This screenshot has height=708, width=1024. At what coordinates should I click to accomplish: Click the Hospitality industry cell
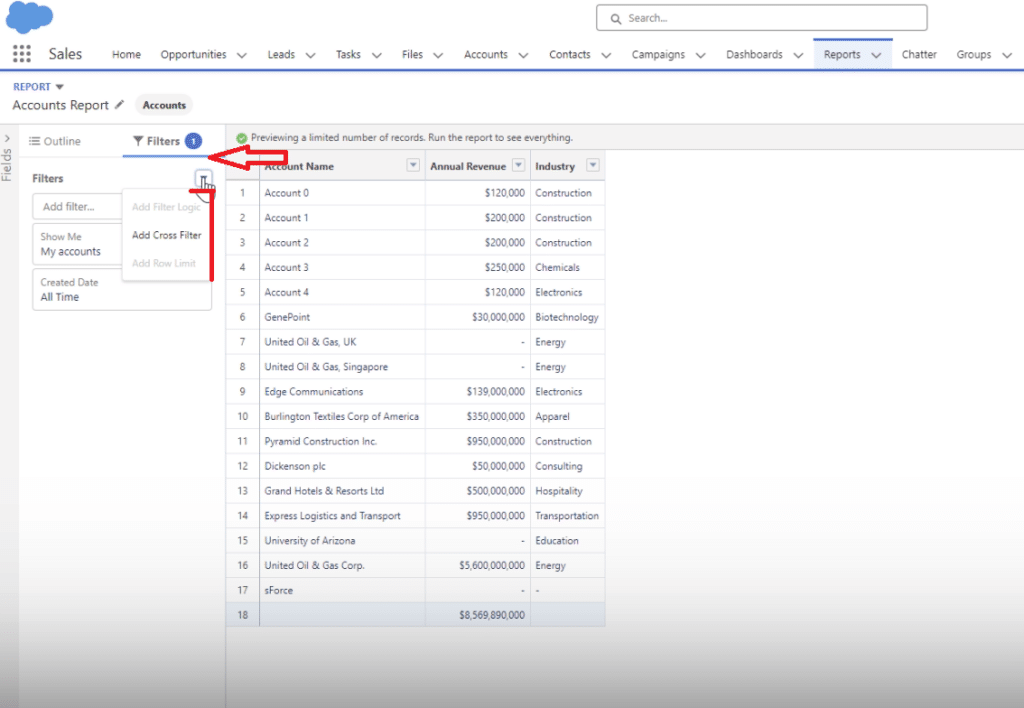click(568, 491)
